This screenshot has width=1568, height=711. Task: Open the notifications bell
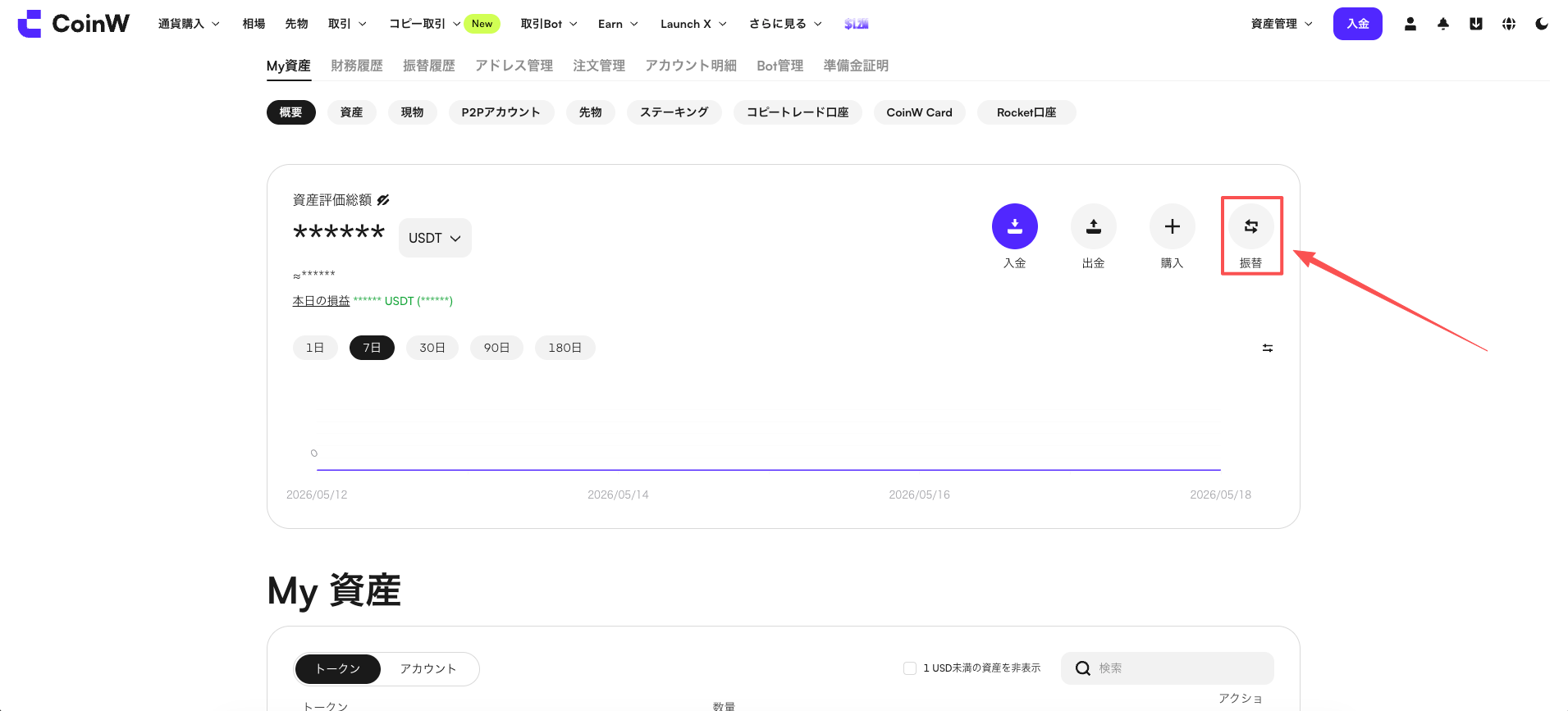pyautogui.click(x=1443, y=24)
